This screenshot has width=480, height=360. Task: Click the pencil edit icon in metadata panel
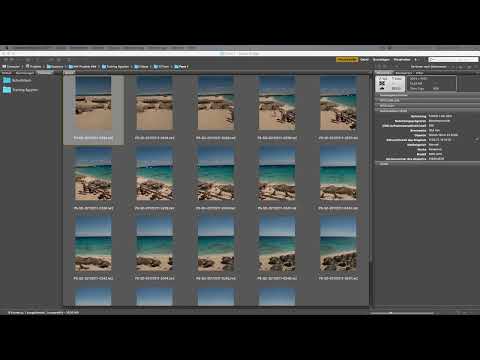point(476,140)
